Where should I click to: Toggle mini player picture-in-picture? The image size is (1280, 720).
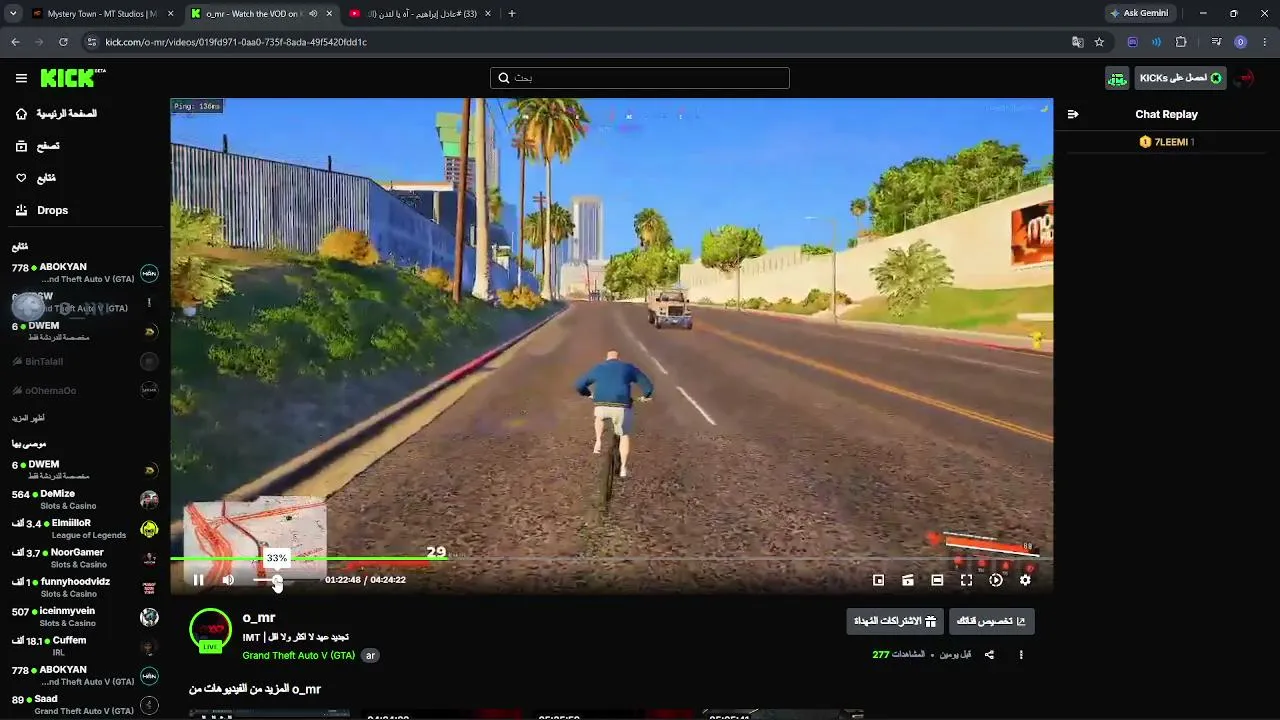tap(878, 580)
